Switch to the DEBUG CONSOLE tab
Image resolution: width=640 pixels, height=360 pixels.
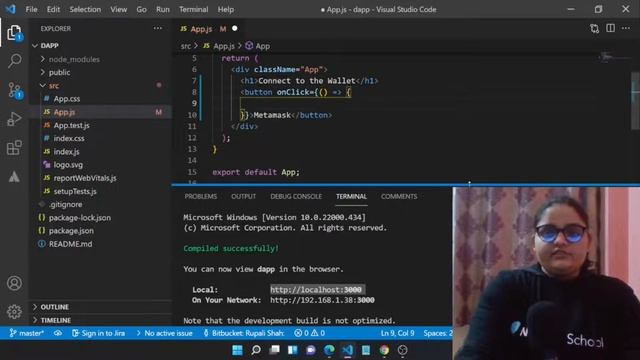pos(296,196)
